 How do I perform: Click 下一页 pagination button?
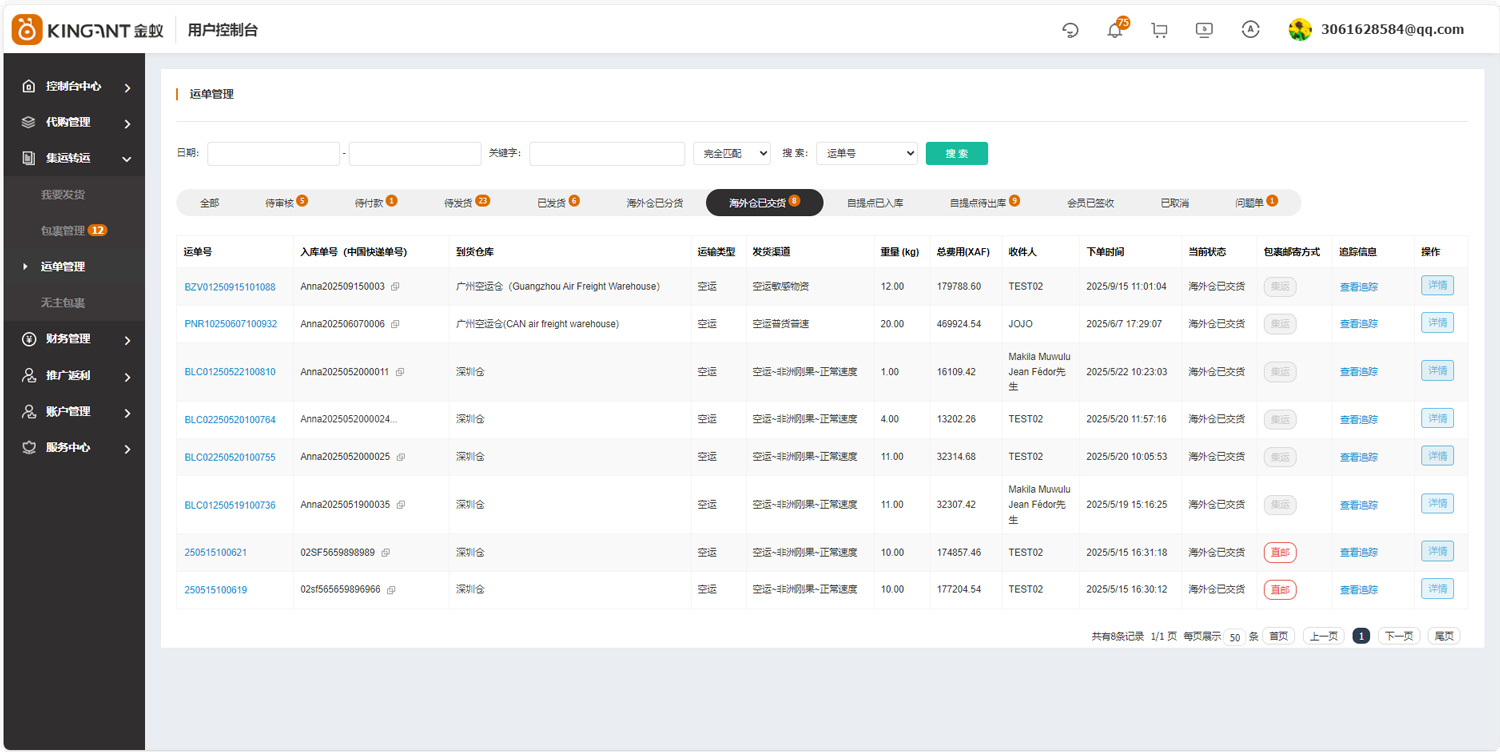[1398, 636]
